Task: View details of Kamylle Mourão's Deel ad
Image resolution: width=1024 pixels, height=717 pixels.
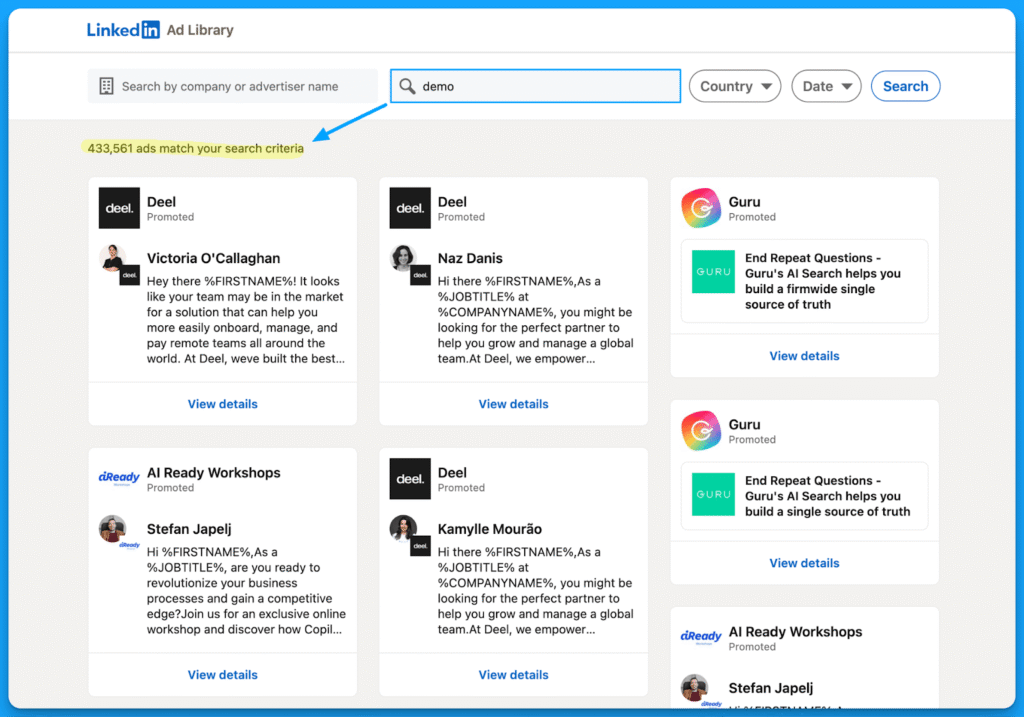Action: (x=513, y=675)
